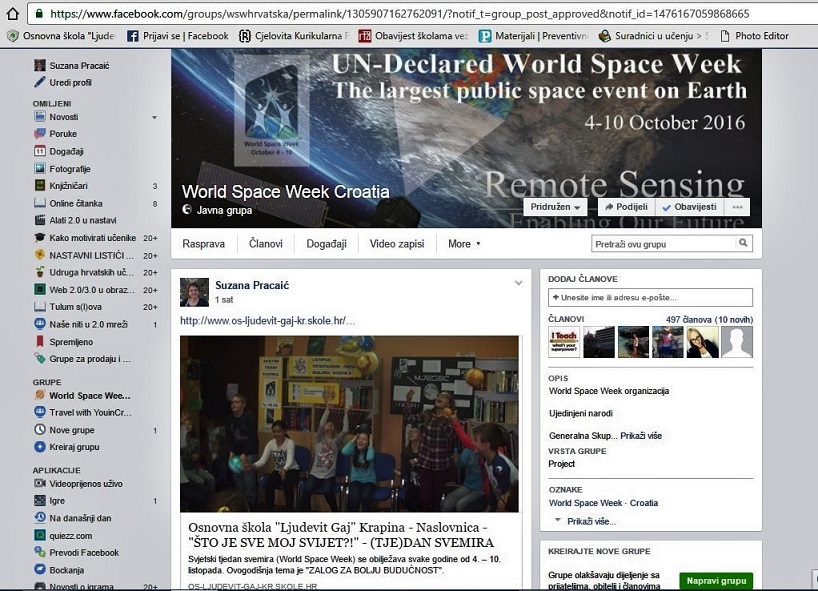
Task: Open Alati 2.0 u nastavi icon
Action: pos(40,220)
